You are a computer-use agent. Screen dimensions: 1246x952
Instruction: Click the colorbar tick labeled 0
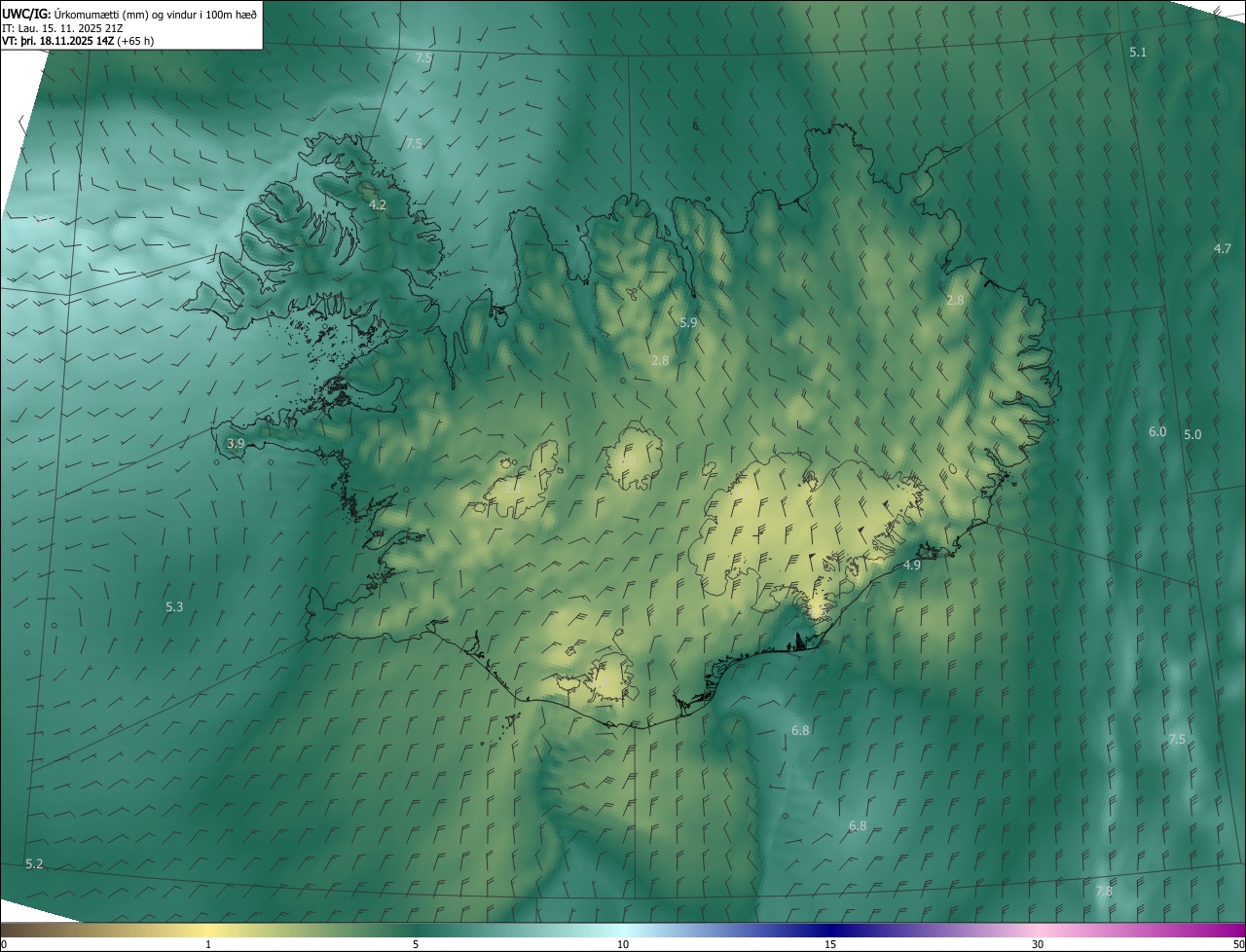point(4,944)
